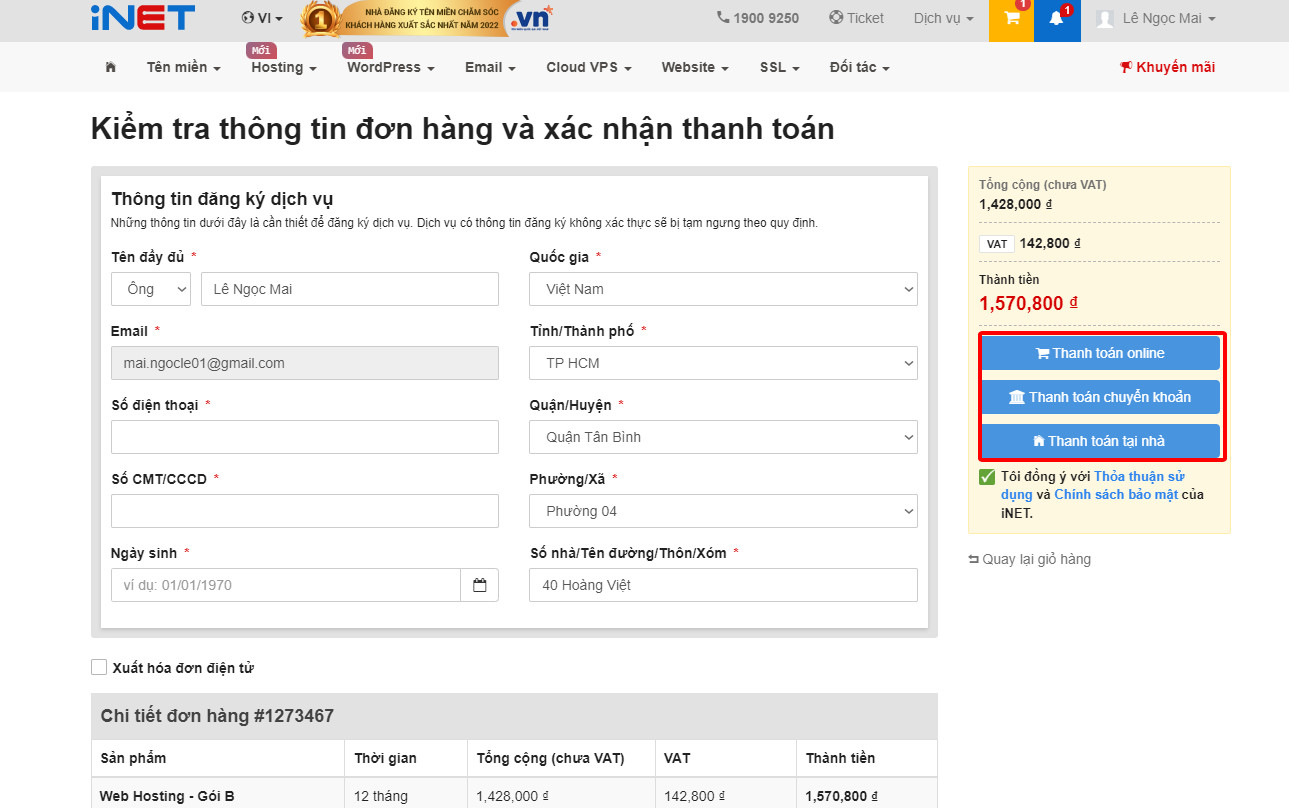Open the Quốc gia country dropdown
Image resolution: width=1289 pixels, height=808 pixels.
(x=722, y=289)
